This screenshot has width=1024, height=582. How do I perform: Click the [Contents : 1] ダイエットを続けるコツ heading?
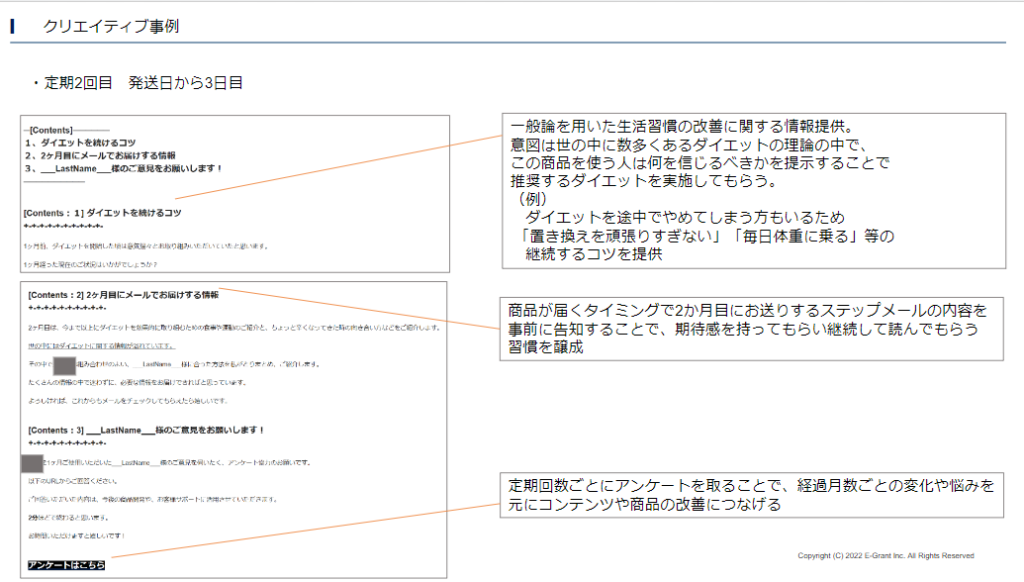(103, 213)
